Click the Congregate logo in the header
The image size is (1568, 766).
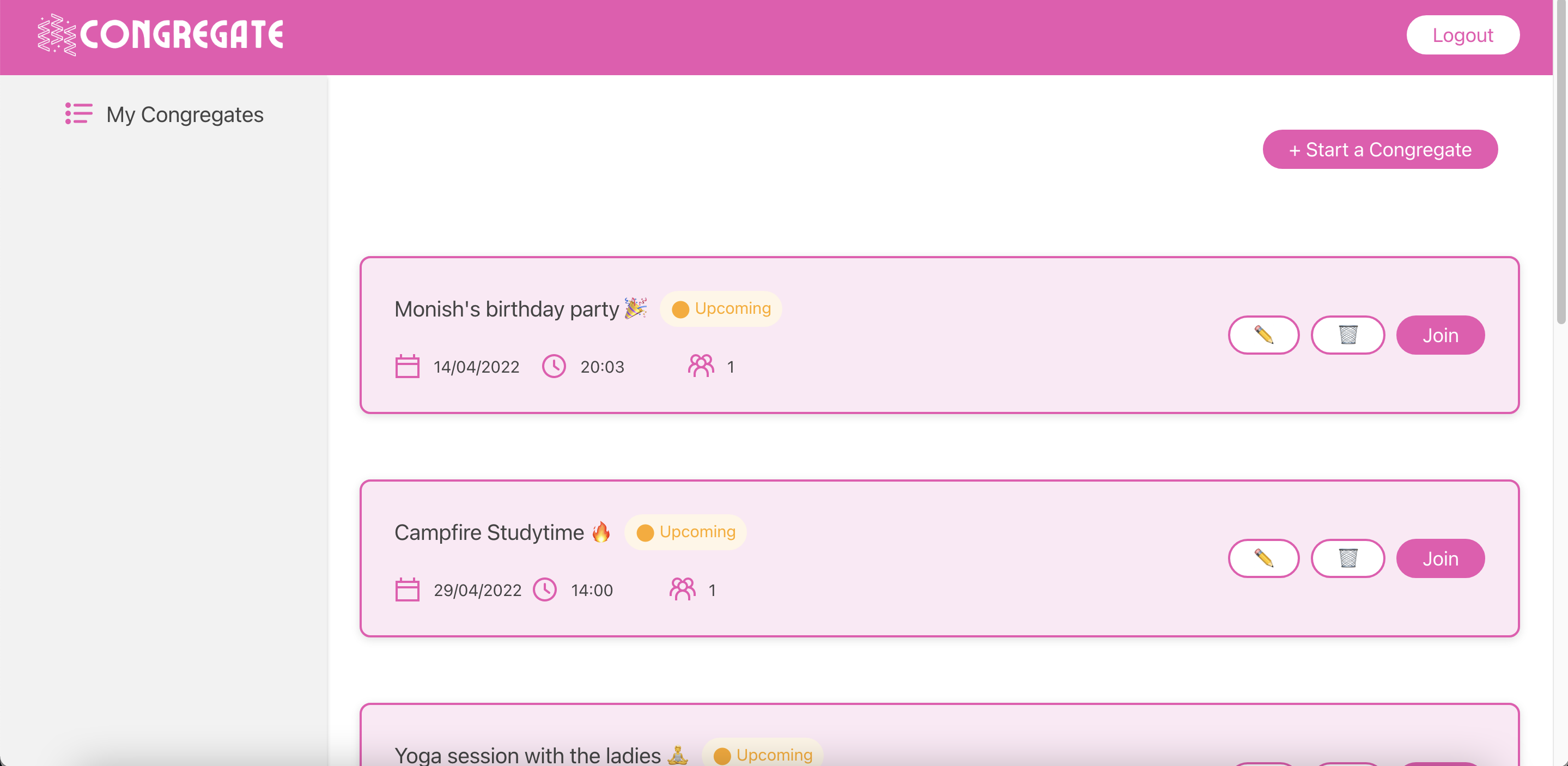point(161,35)
